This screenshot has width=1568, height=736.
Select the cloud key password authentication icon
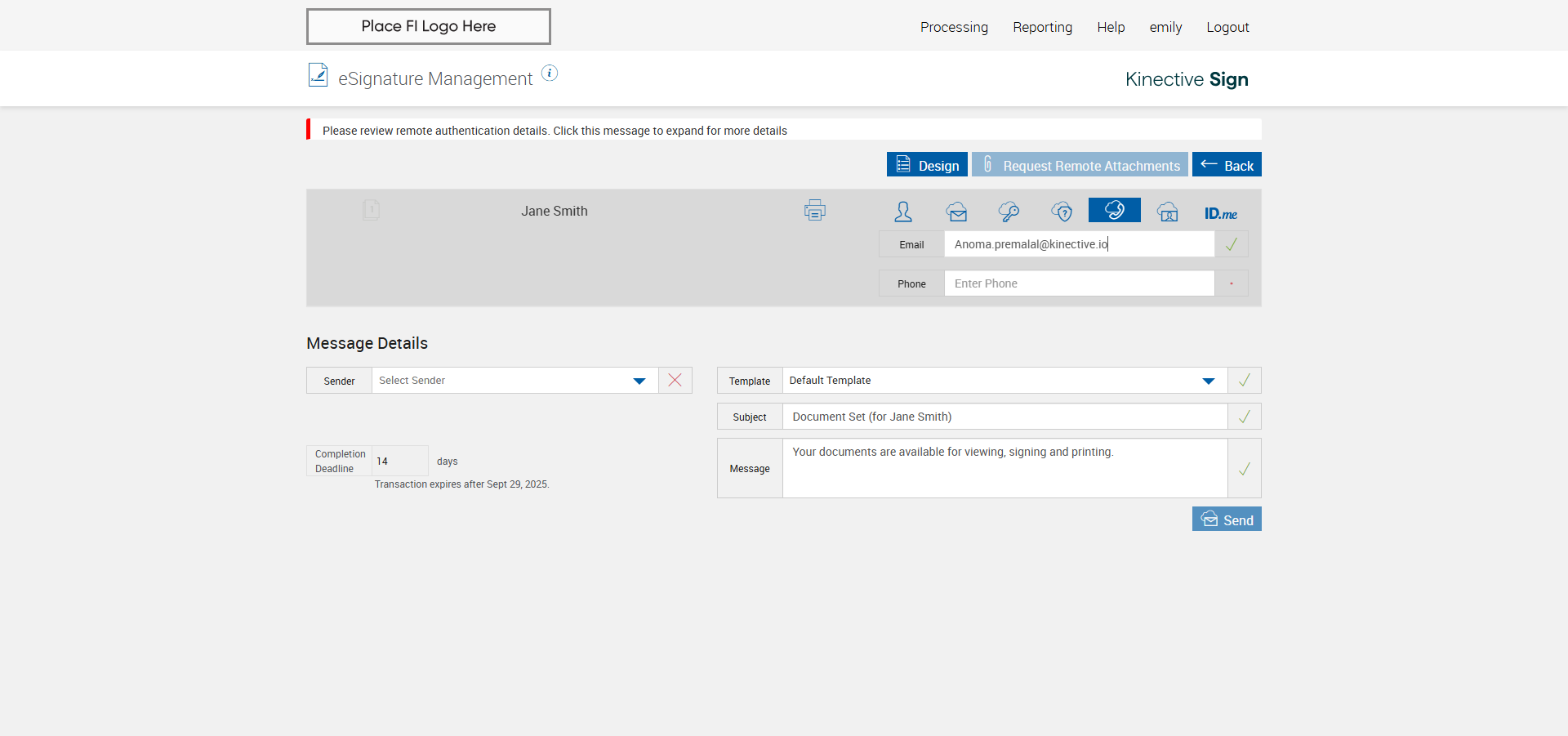(1009, 212)
